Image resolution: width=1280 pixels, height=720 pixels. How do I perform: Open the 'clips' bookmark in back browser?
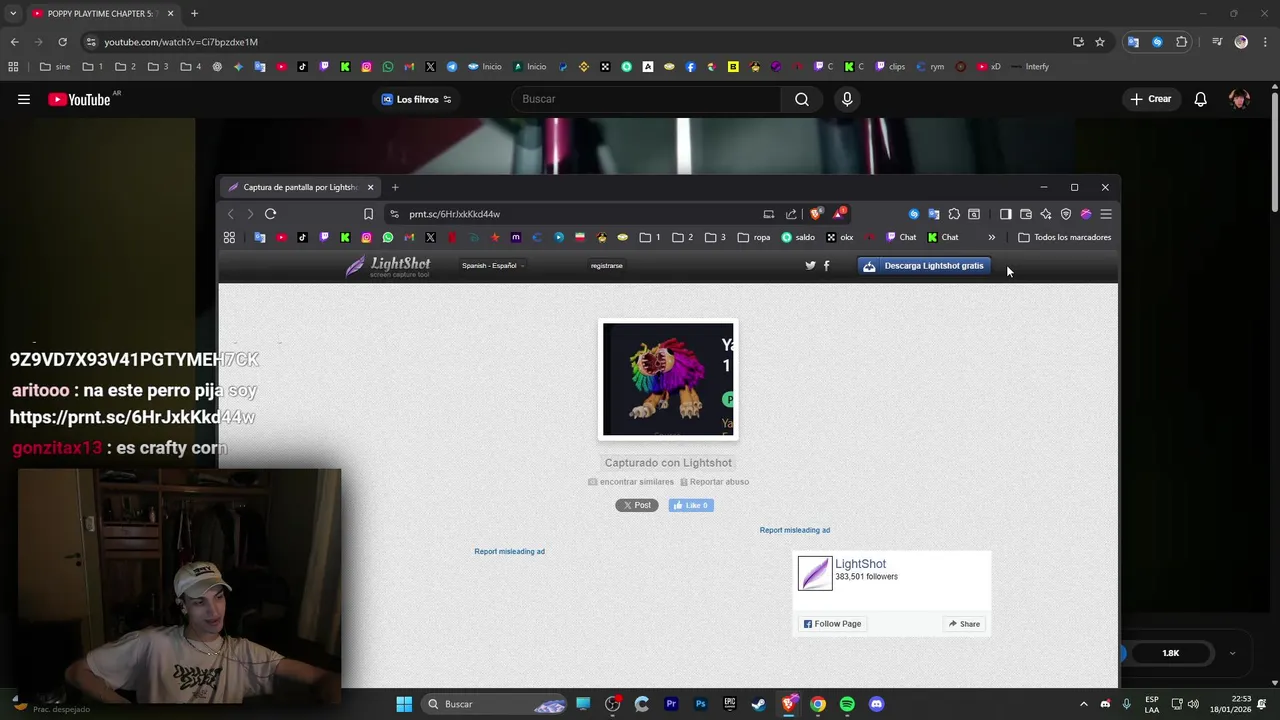[x=890, y=67]
